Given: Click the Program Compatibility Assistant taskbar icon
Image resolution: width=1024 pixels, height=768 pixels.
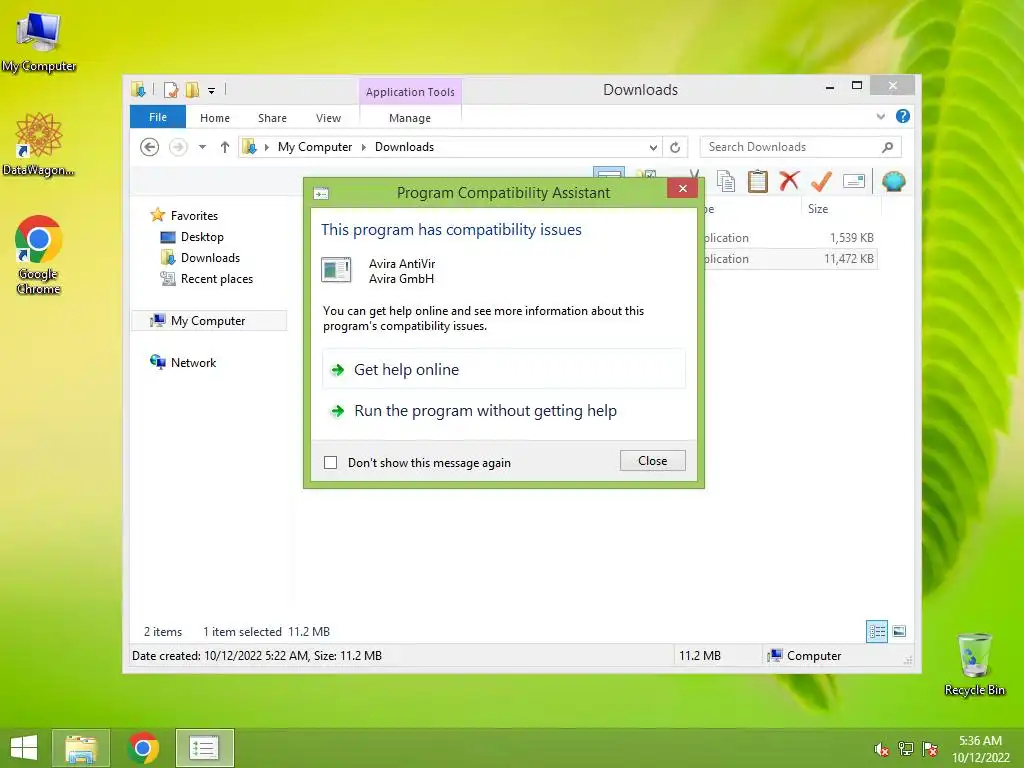Looking at the screenshot, I should (x=204, y=748).
